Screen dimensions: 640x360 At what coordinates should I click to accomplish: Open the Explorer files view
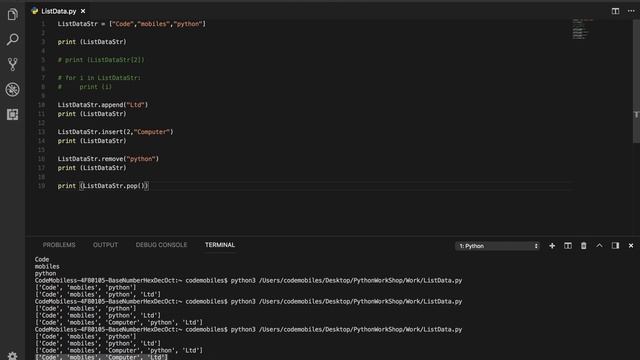point(12,14)
